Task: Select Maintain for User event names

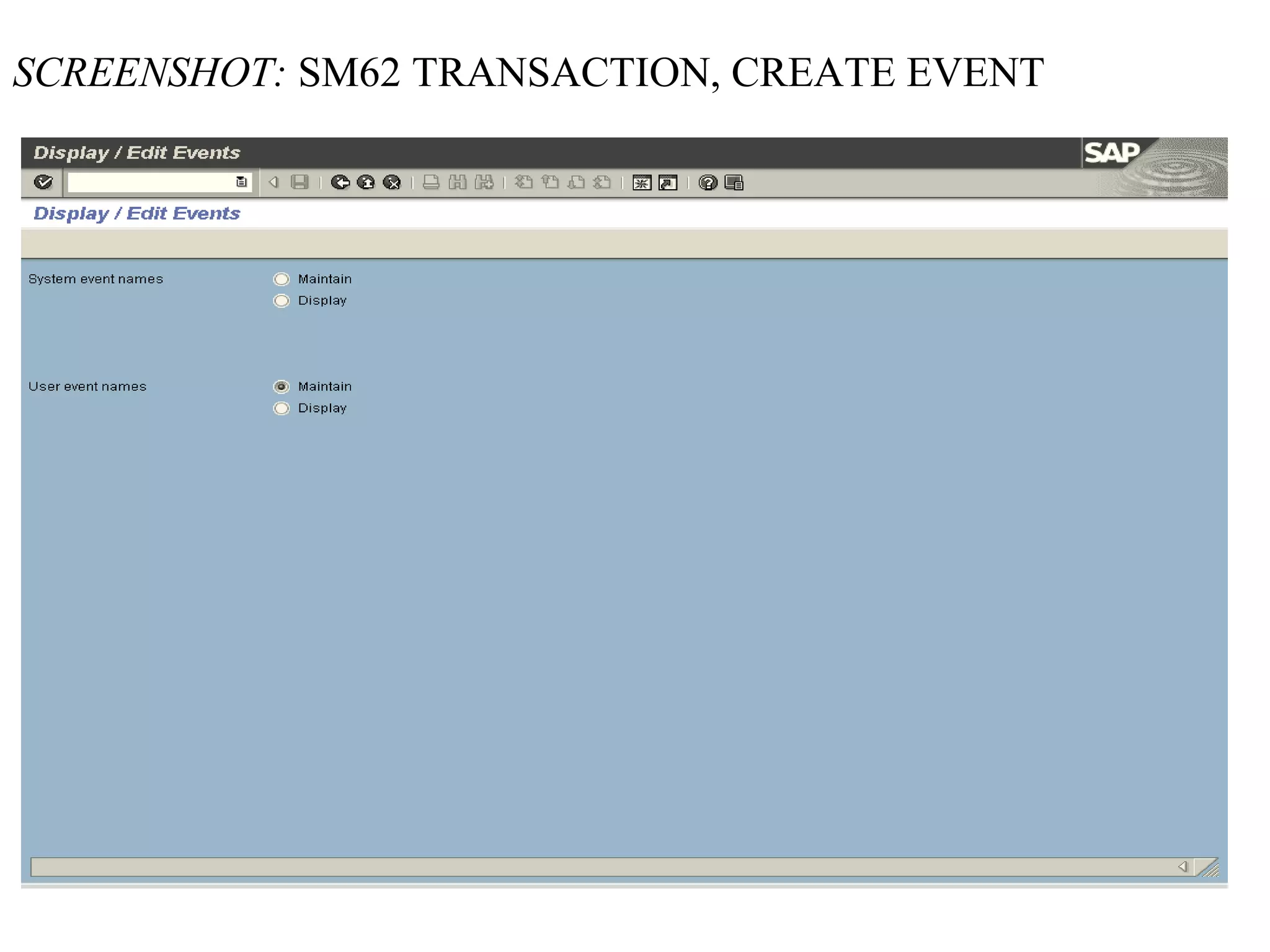Action: coord(282,387)
